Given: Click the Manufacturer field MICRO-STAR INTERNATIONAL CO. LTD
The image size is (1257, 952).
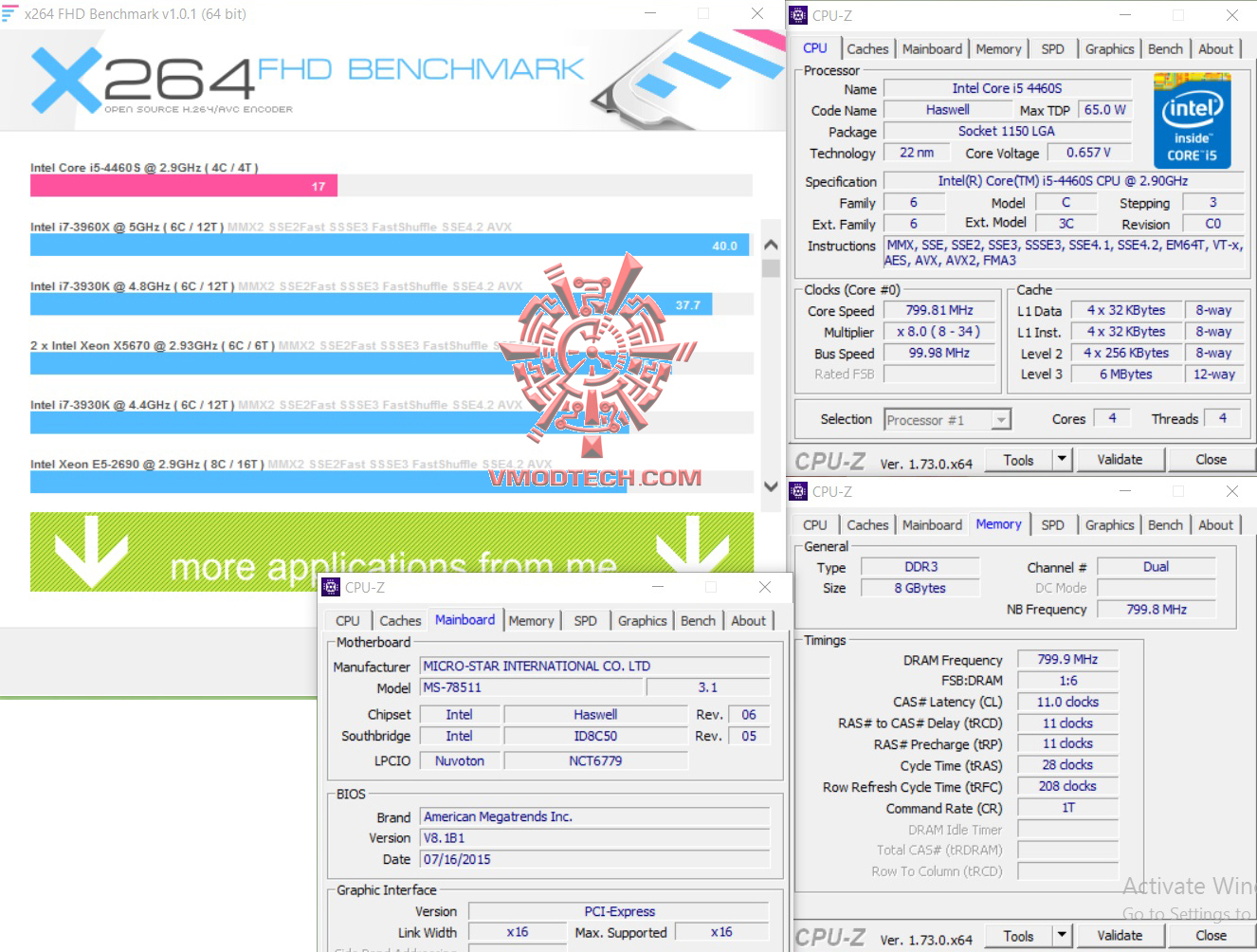Looking at the screenshot, I should [x=595, y=666].
